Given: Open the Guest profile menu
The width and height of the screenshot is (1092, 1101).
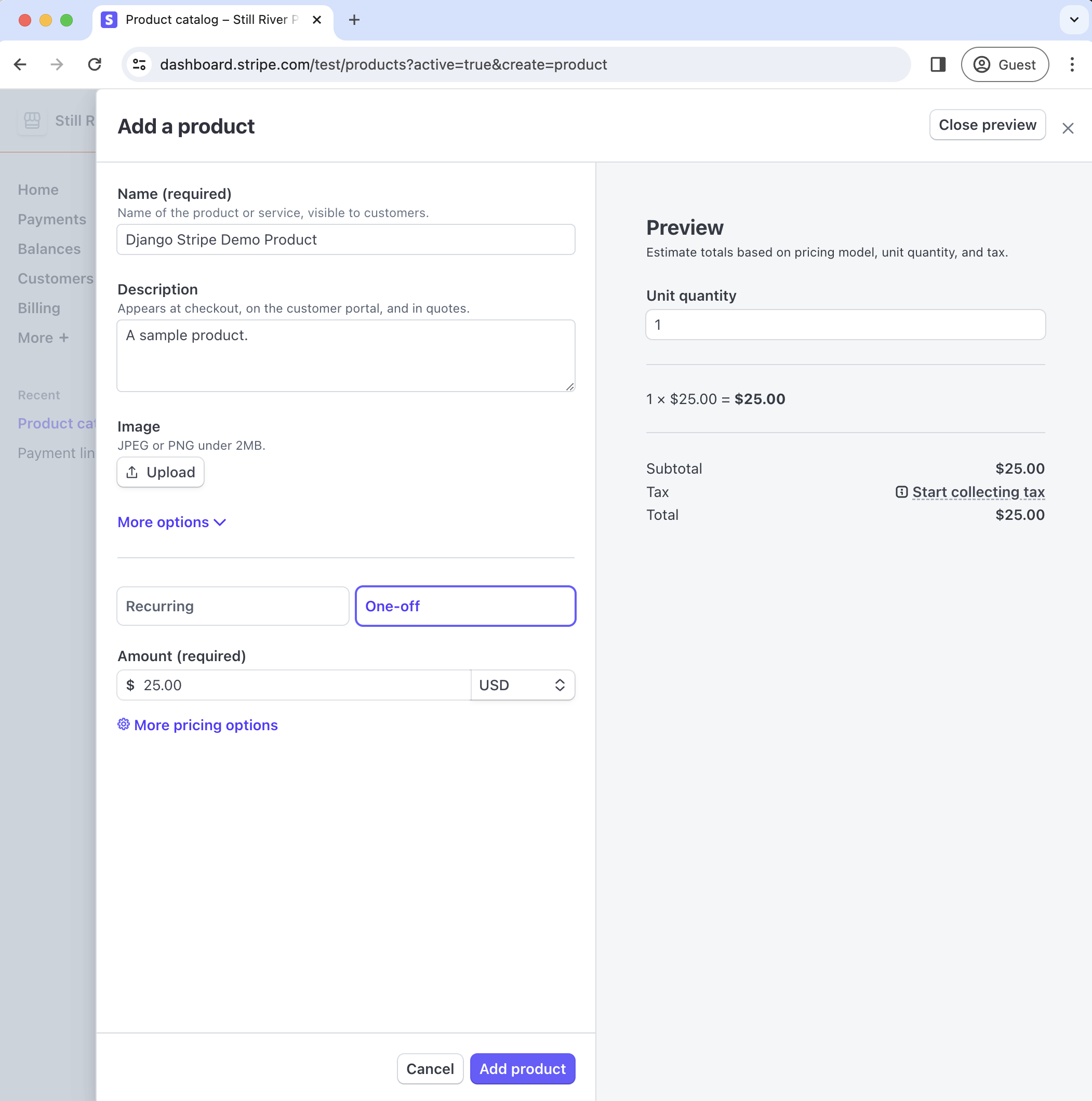Looking at the screenshot, I should tap(1004, 64).
